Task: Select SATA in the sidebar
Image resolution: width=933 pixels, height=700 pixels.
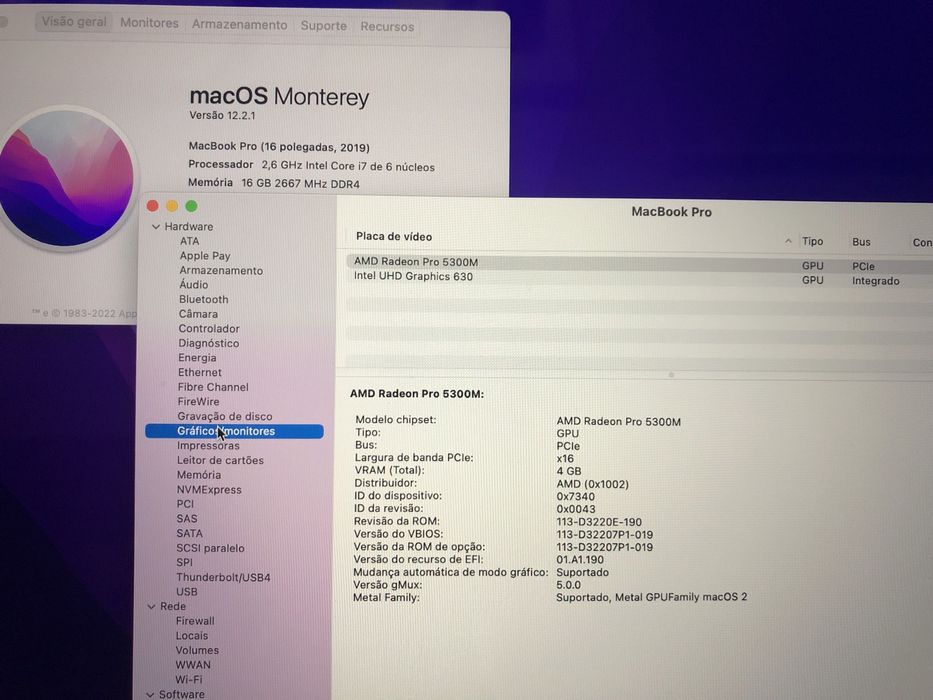Action: [189, 533]
